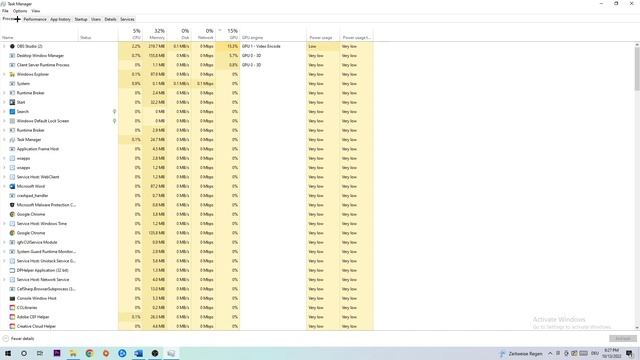Switch to the Performance tab
The width and height of the screenshot is (640, 360).
[35, 19]
